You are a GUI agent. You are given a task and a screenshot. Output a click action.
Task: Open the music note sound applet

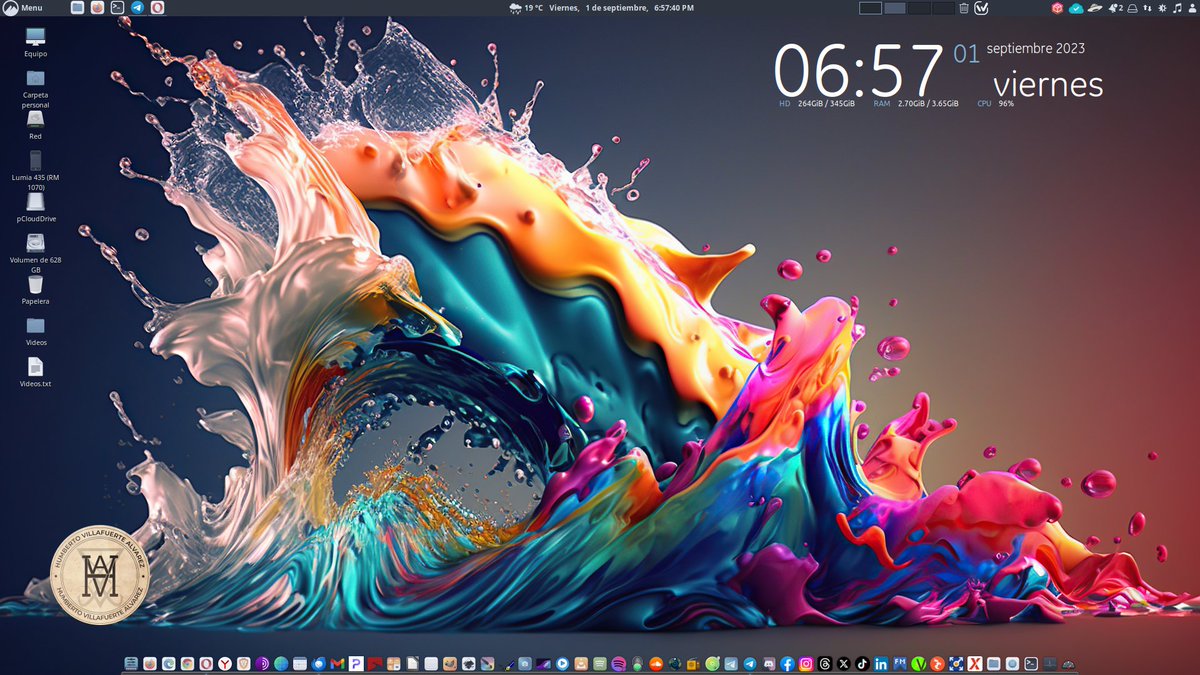1178,7
